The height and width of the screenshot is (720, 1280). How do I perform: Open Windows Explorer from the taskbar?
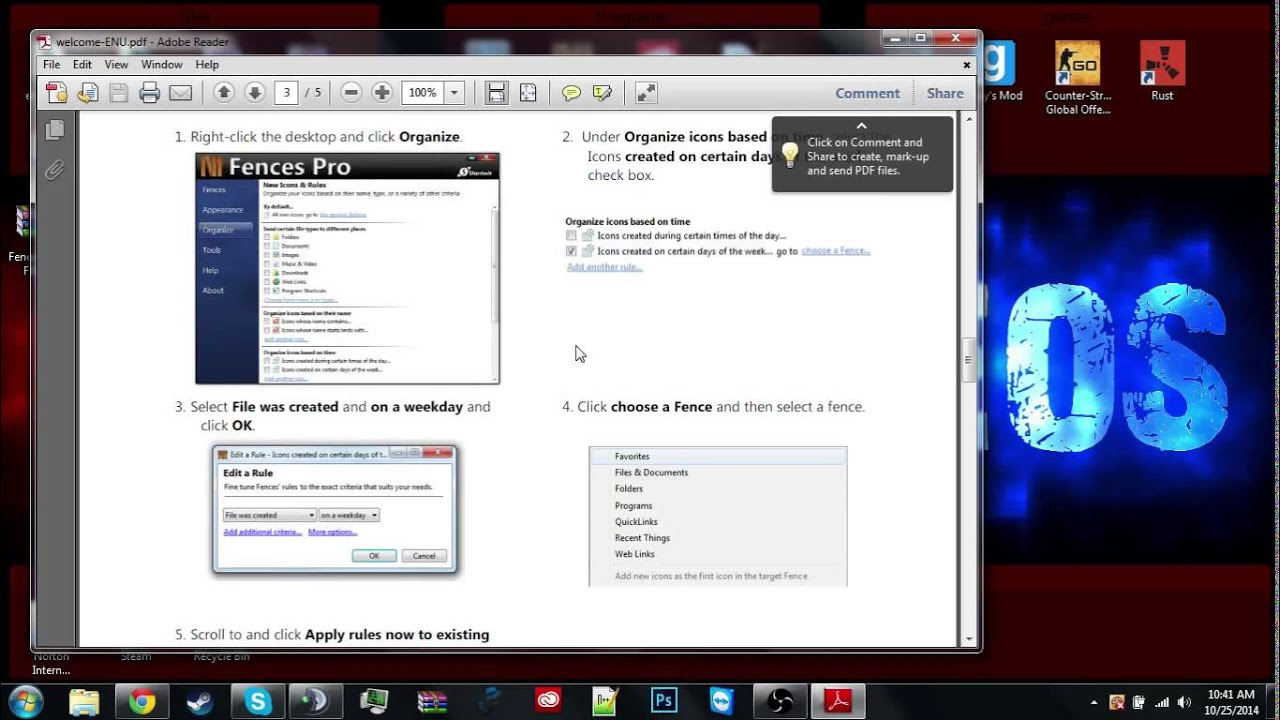point(84,701)
